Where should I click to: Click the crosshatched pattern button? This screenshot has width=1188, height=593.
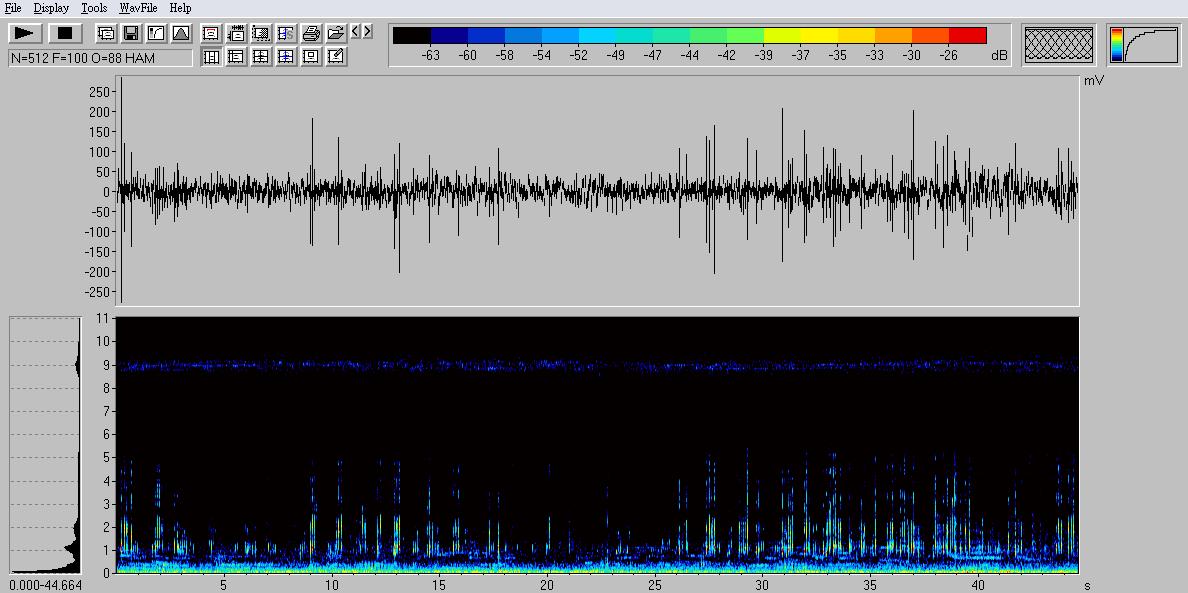[1059, 46]
